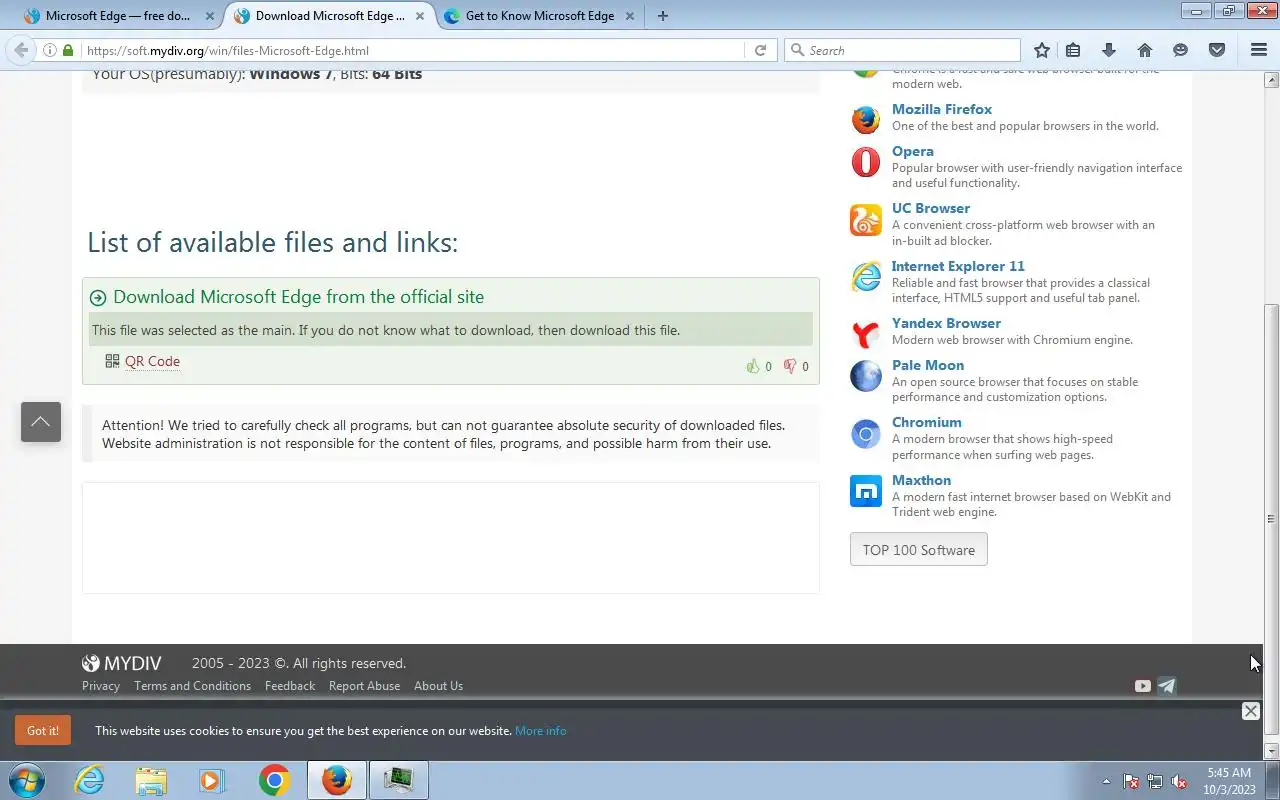This screenshot has height=800, width=1280.
Task: Click the Firefox Search input box
Action: (903, 50)
